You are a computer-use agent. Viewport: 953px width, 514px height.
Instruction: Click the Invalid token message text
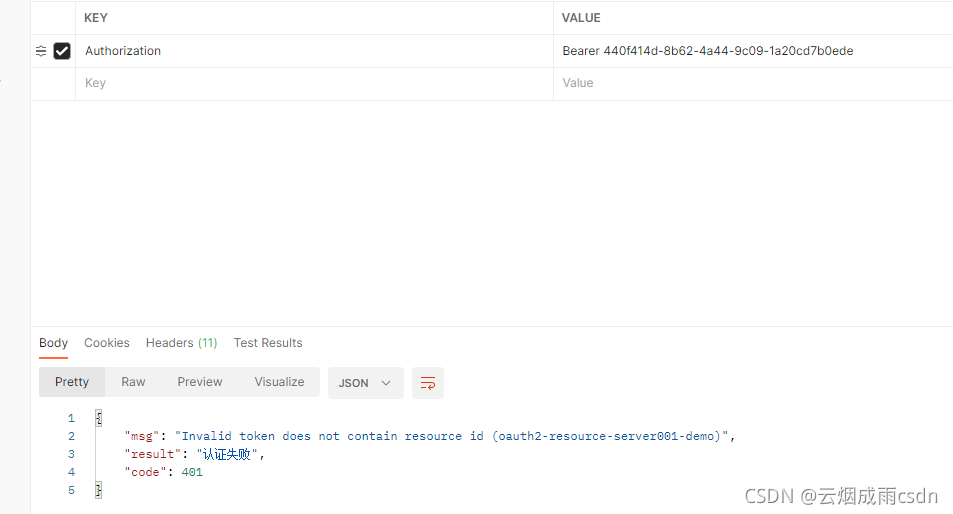click(452, 436)
